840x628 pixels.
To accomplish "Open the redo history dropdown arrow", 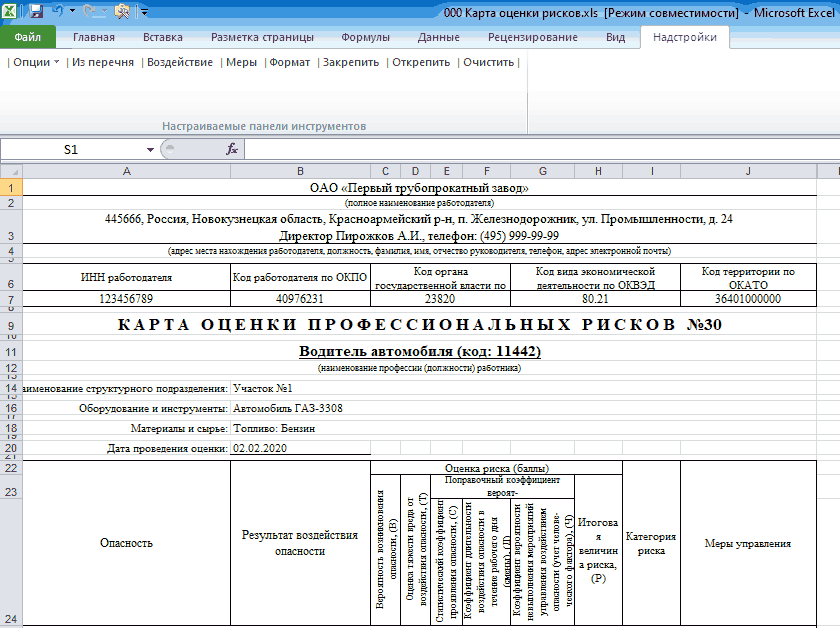I will click(x=104, y=11).
